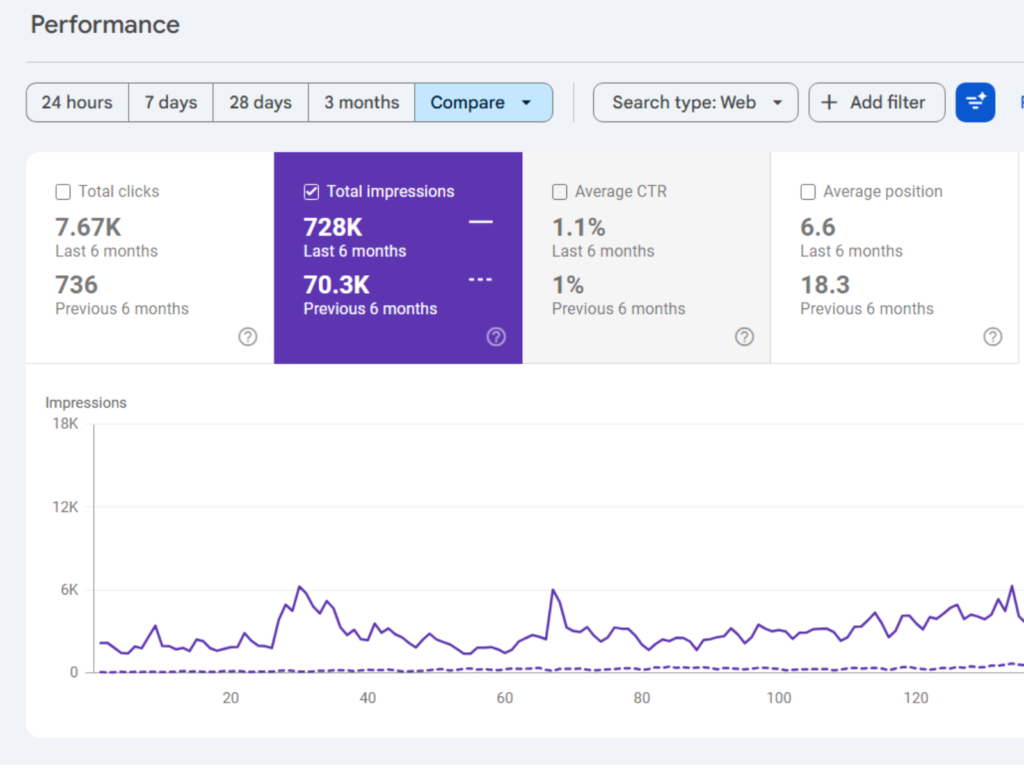This screenshot has width=1024, height=768.
Task: Click the solid line legend on impressions card
Action: (480, 222)
